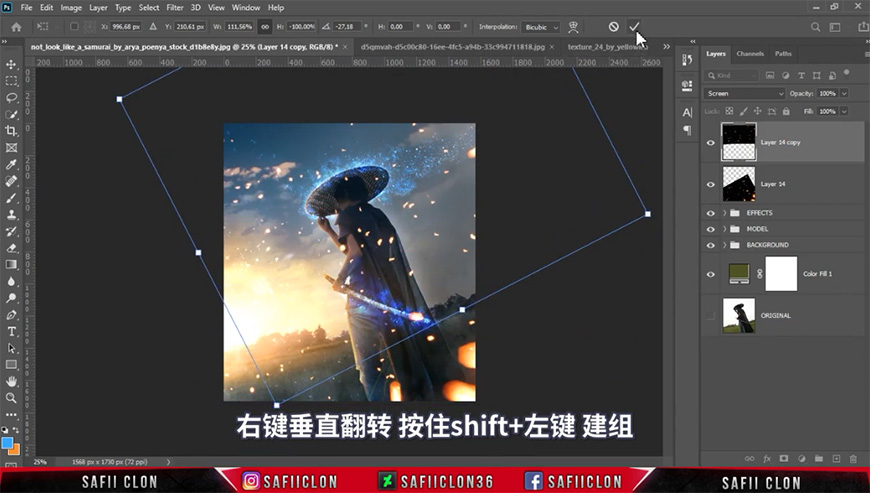The width and height of the screenshot is (870, 493).
Task: Filter layers by adjustment layers icon
Action: coord(785,75)
